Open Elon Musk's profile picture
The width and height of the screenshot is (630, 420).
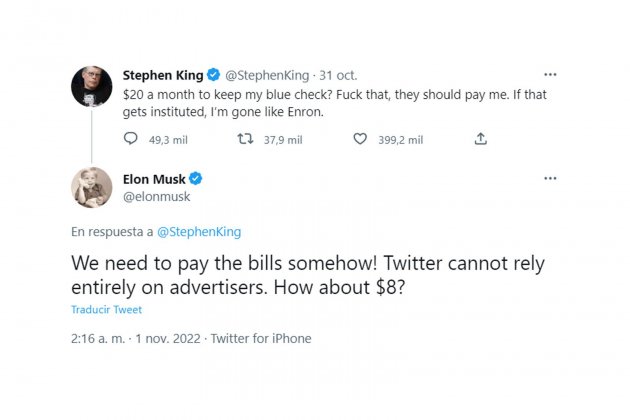(92, 187)
